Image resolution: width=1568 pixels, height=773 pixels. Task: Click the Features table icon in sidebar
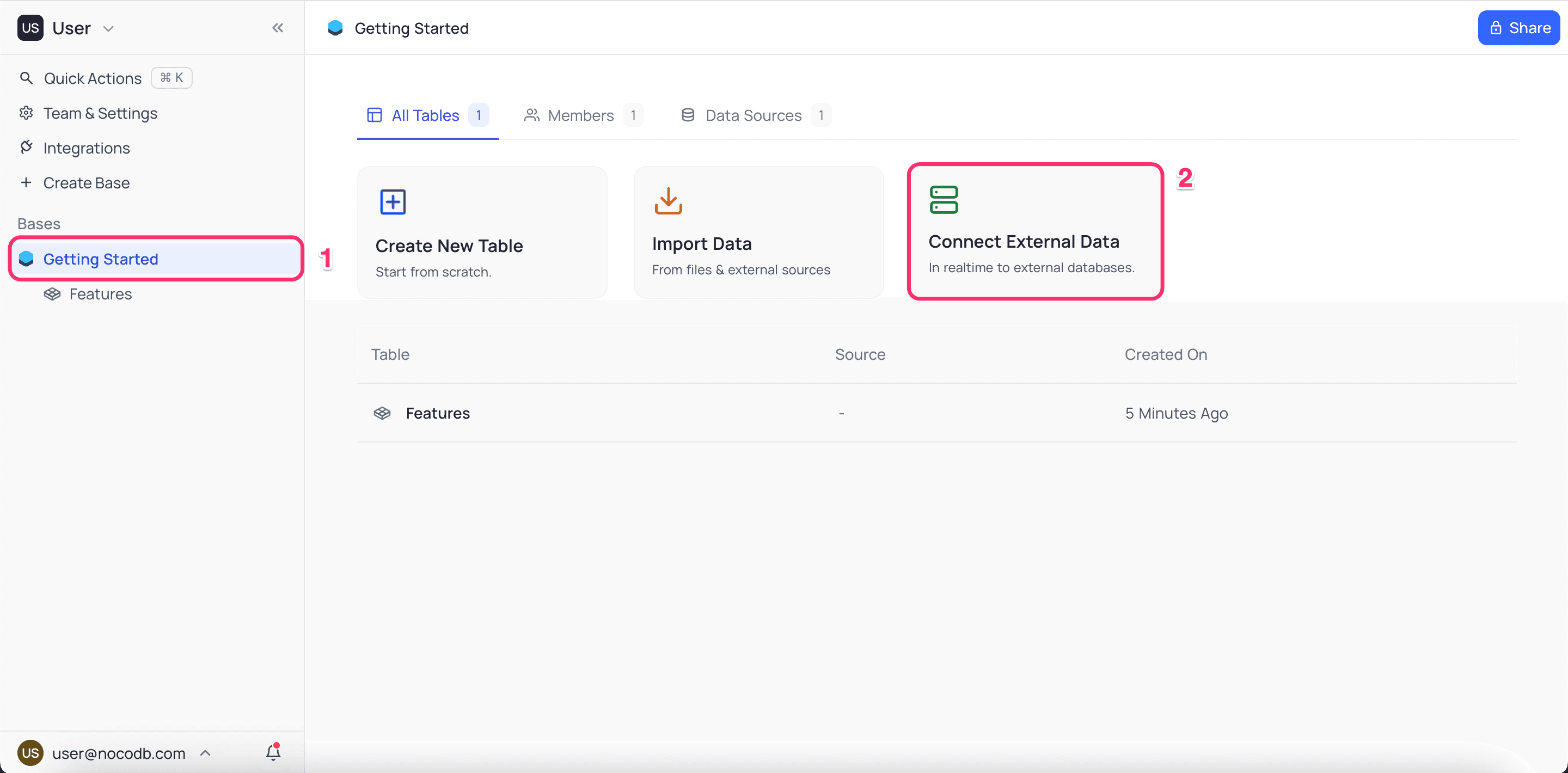52,294
